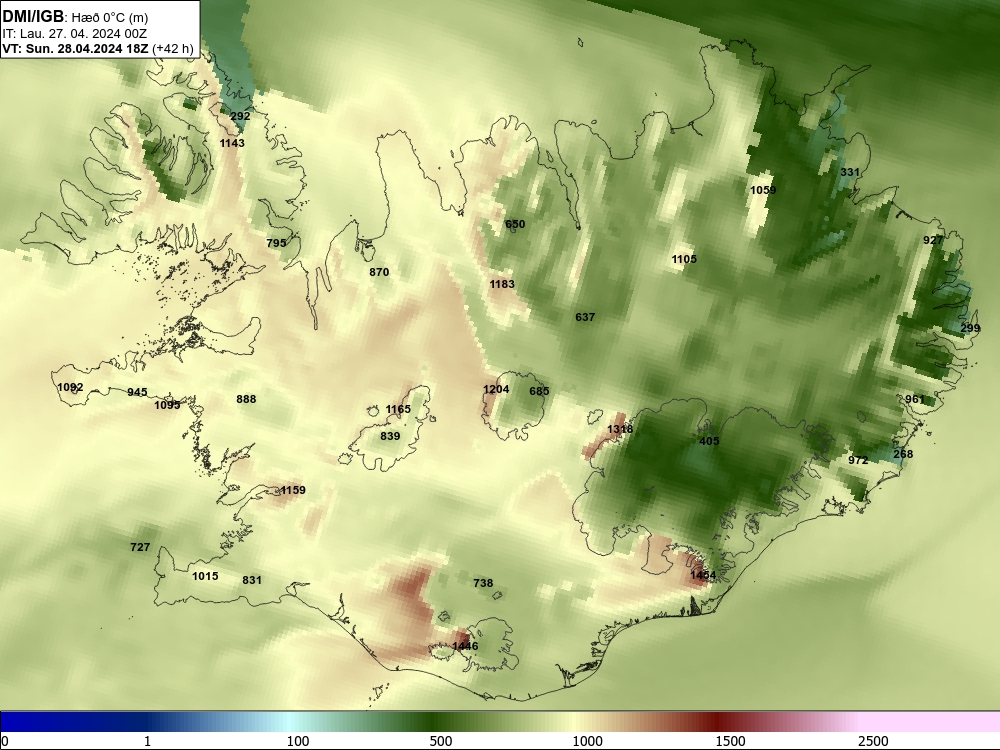Screen dimensions: 1000x750
Task: Select the 1446 label in the south
Action: click(465, 646)
